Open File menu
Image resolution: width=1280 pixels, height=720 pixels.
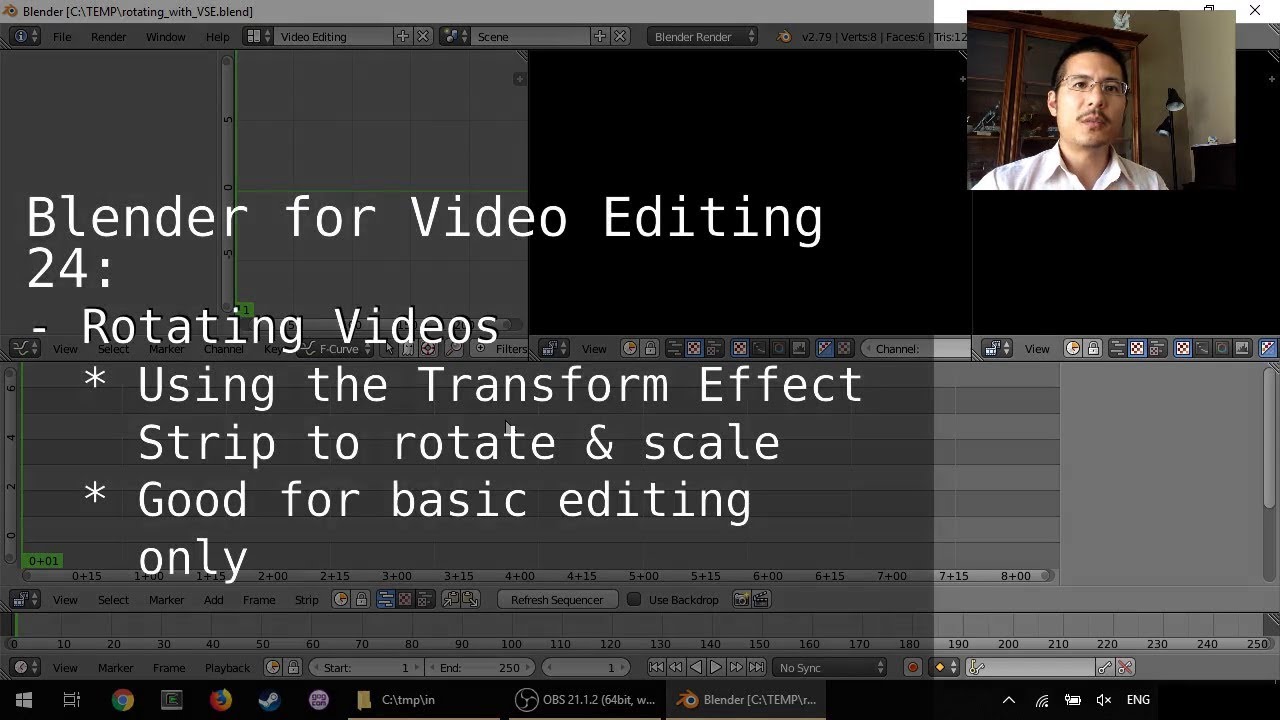pos(62,36)
